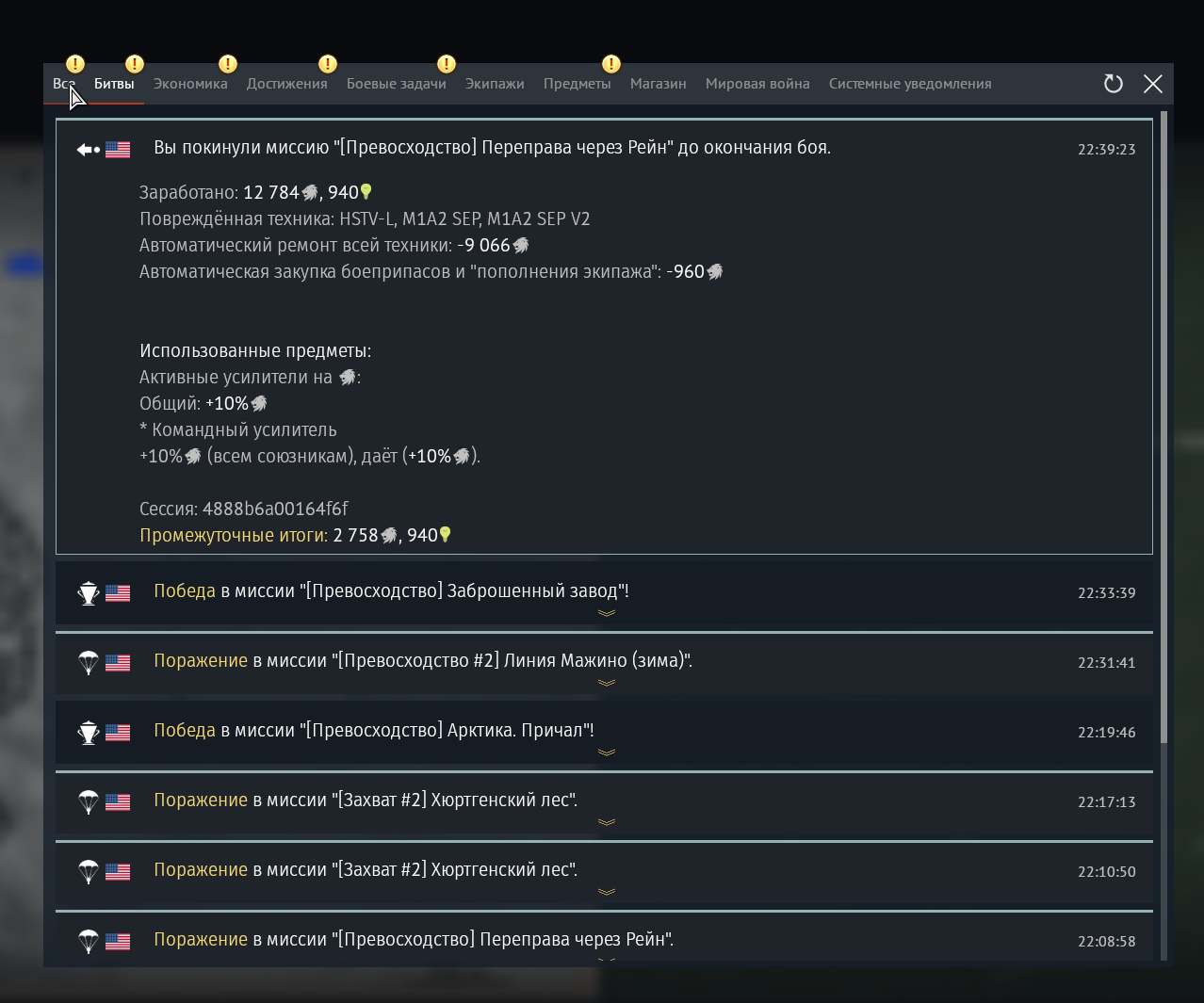Click US flag of 22:08:58 entry

(118, 942)
